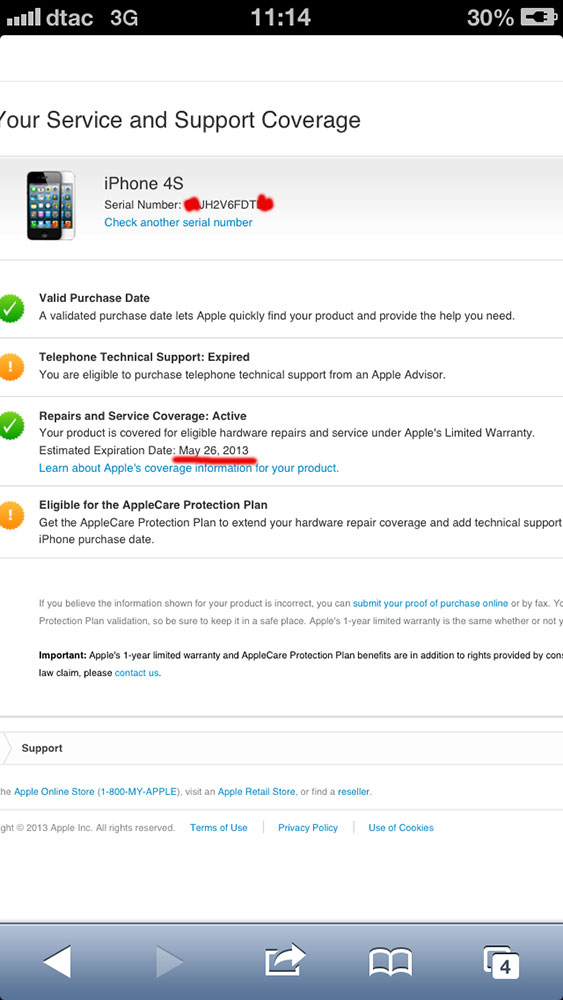Tap the 3G network indicator
The image size is (563, 1000).
pos(124,17)
